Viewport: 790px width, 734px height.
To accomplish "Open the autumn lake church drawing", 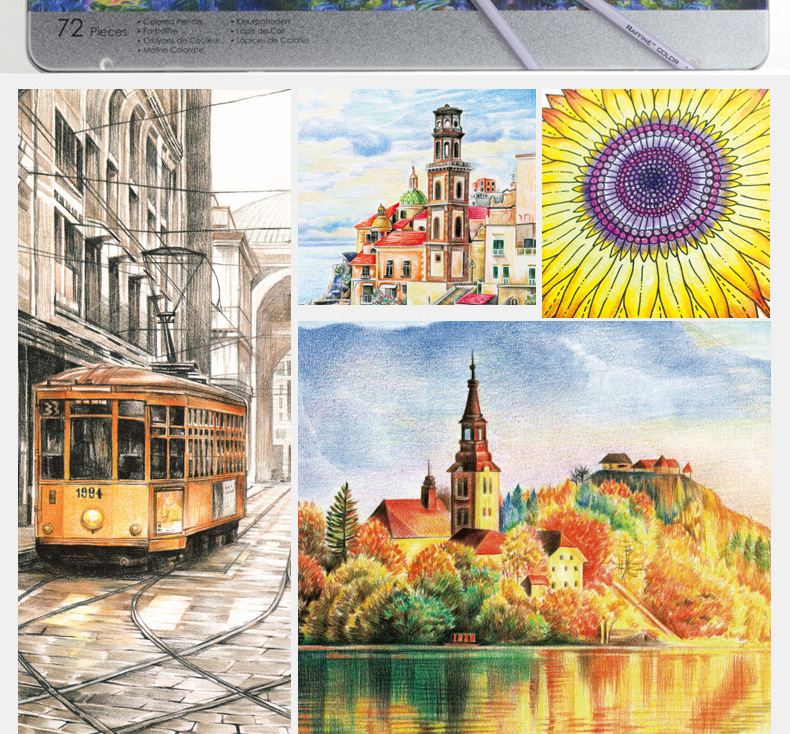I will click(x=534, y=527).
